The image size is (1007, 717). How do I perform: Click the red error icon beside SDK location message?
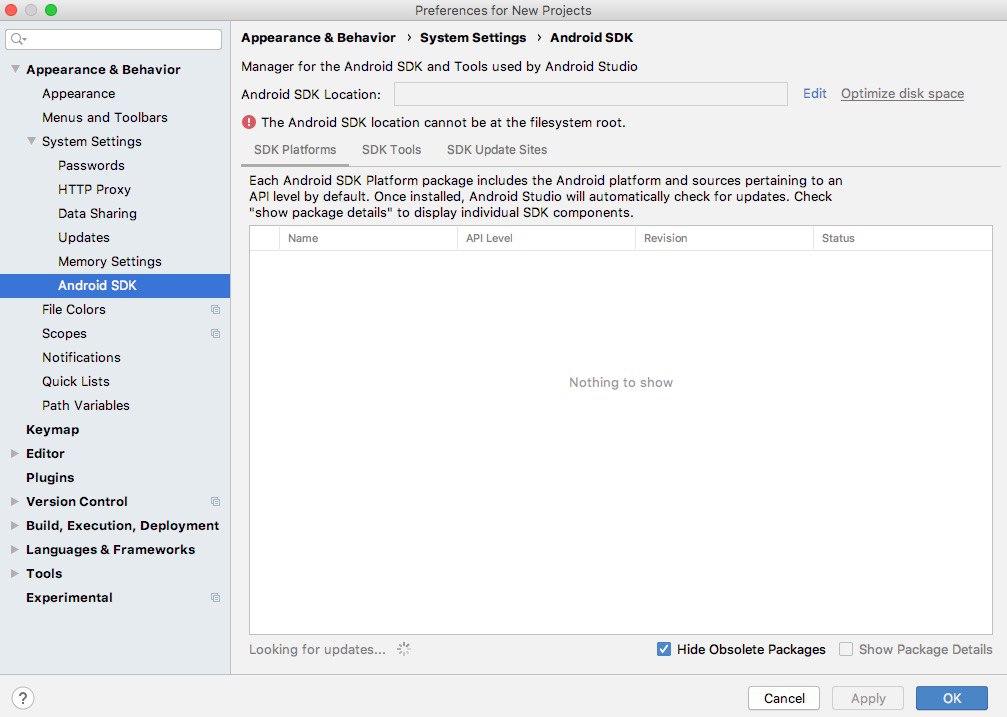[249, 122]
